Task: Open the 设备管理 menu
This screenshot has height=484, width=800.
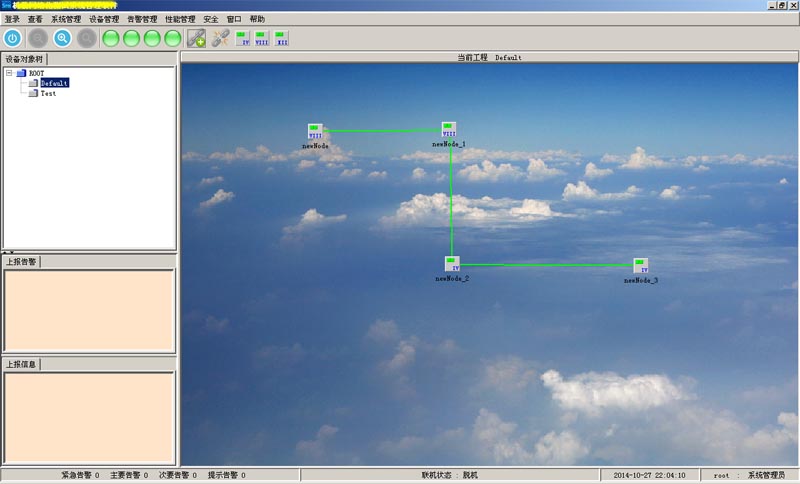Action: pos(103,19)
